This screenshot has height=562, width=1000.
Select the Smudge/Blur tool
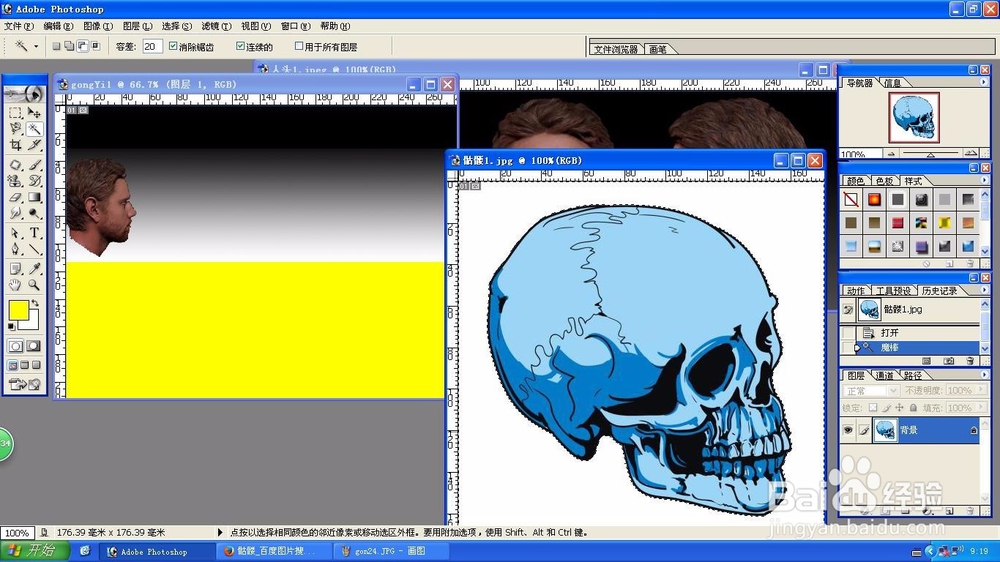(x=16, y=214)
